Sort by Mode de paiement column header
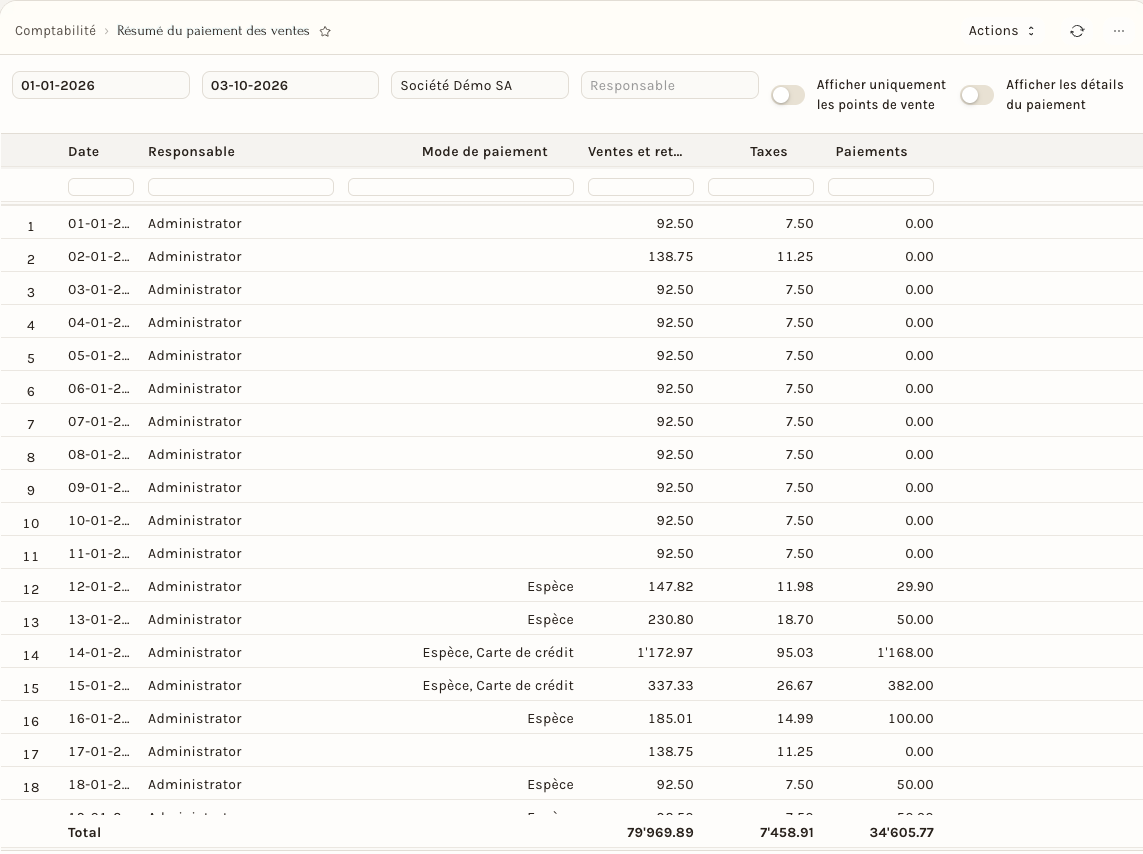The height and width of the screenshot is (854, 1143). [x=484, y=152]
